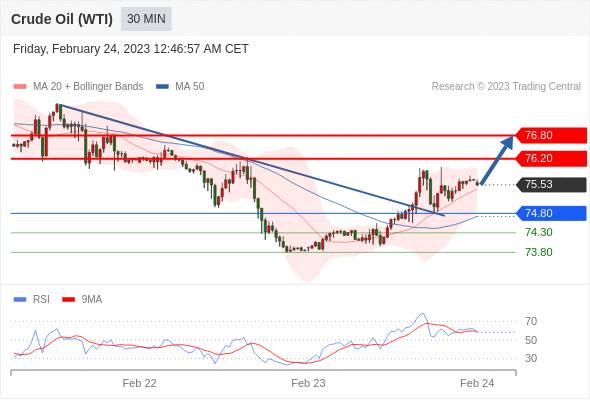Click the RSI legend label
The height and width of the screenshot is (400, 590).
(41, 300)
